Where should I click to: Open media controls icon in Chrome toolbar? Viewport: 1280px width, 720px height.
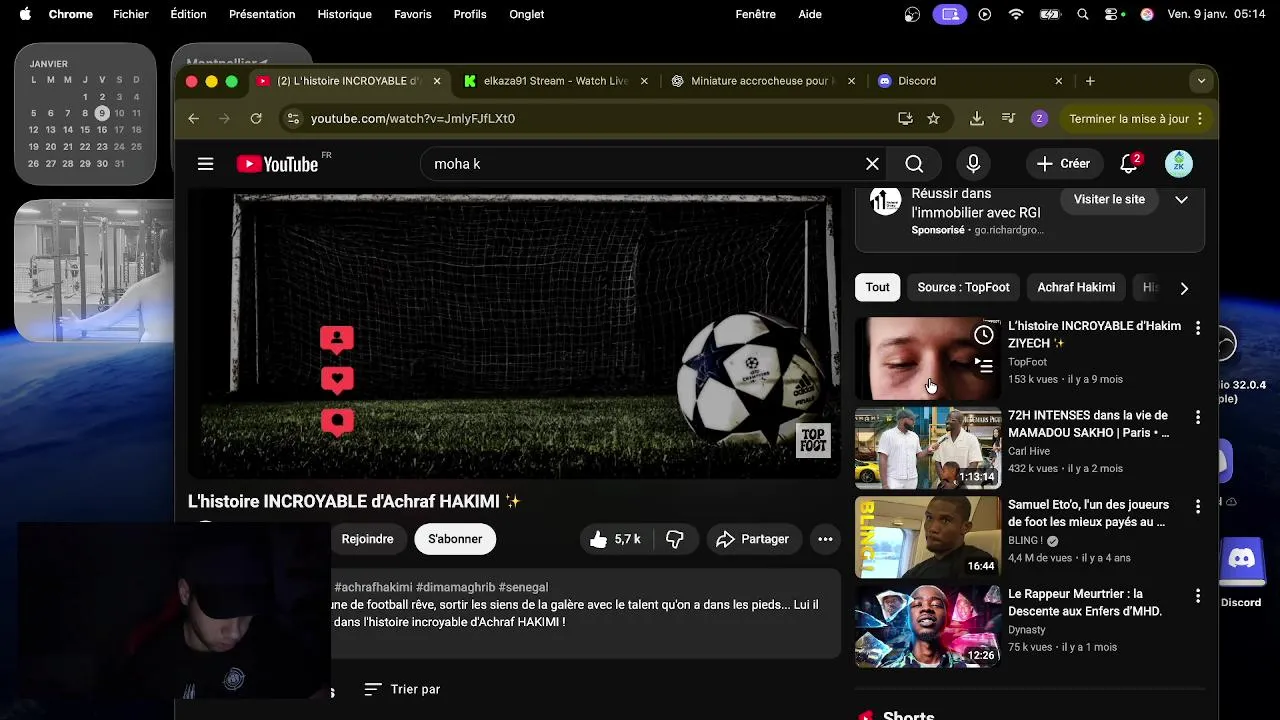point(1008,118)
